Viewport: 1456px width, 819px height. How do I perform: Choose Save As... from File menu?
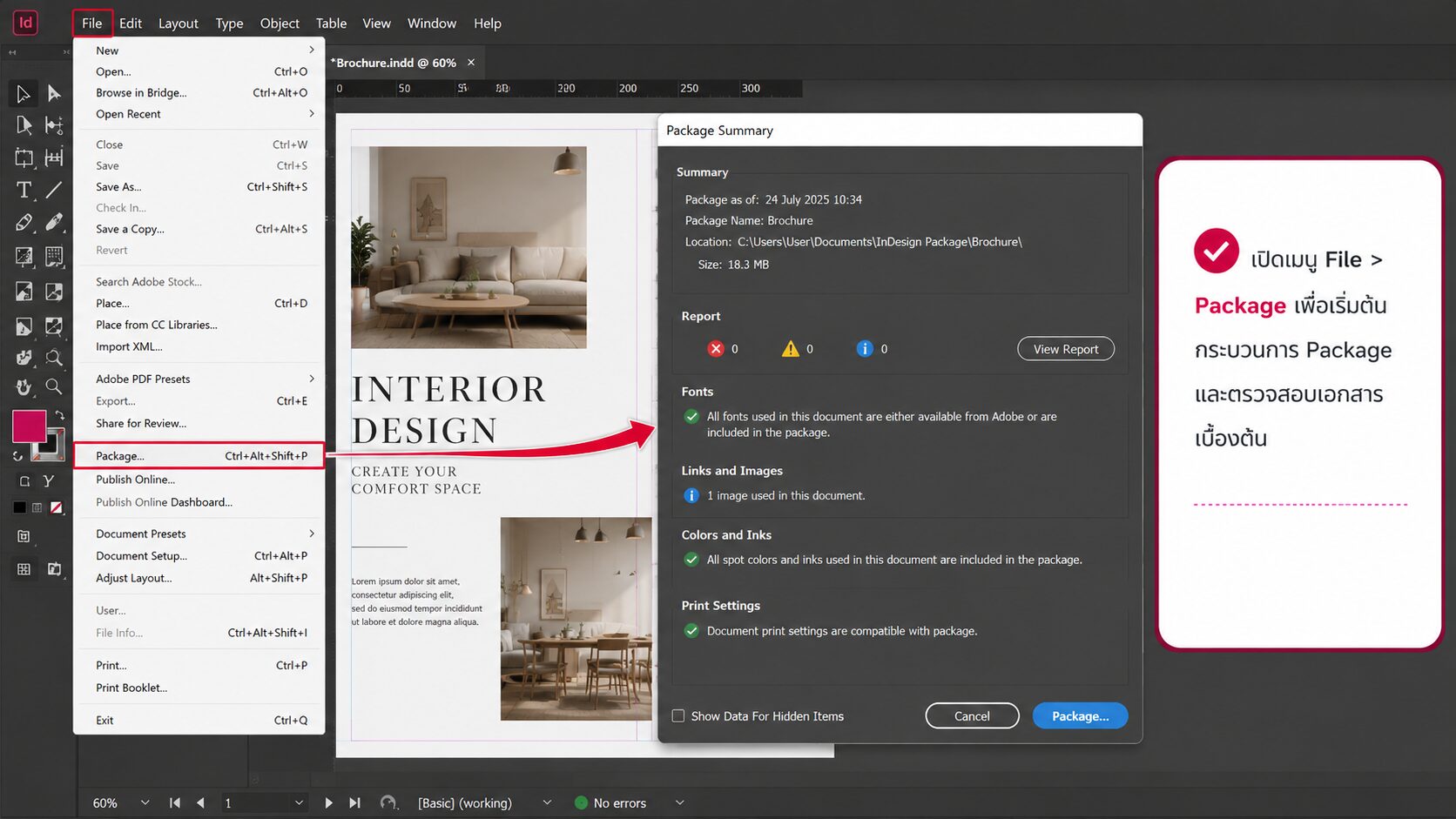[199, 187]
